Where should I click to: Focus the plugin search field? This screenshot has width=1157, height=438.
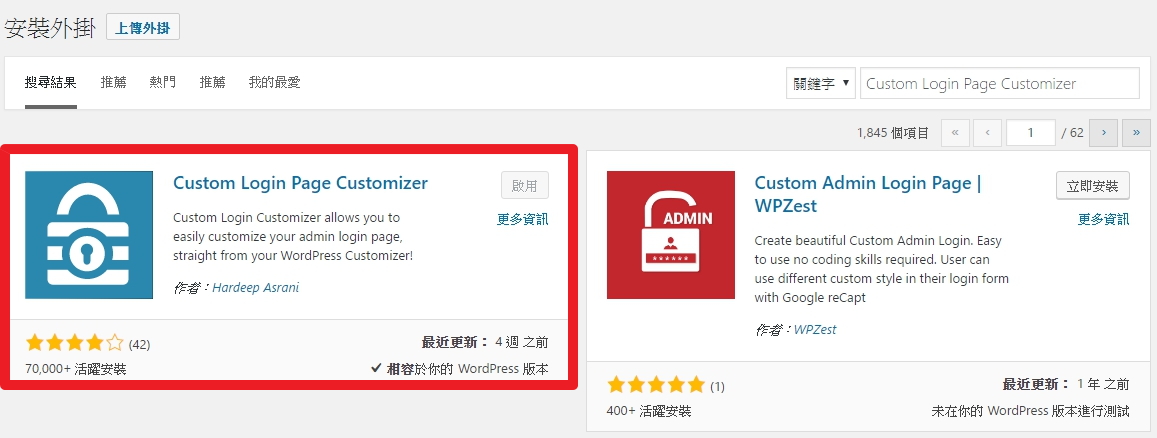1000,83
